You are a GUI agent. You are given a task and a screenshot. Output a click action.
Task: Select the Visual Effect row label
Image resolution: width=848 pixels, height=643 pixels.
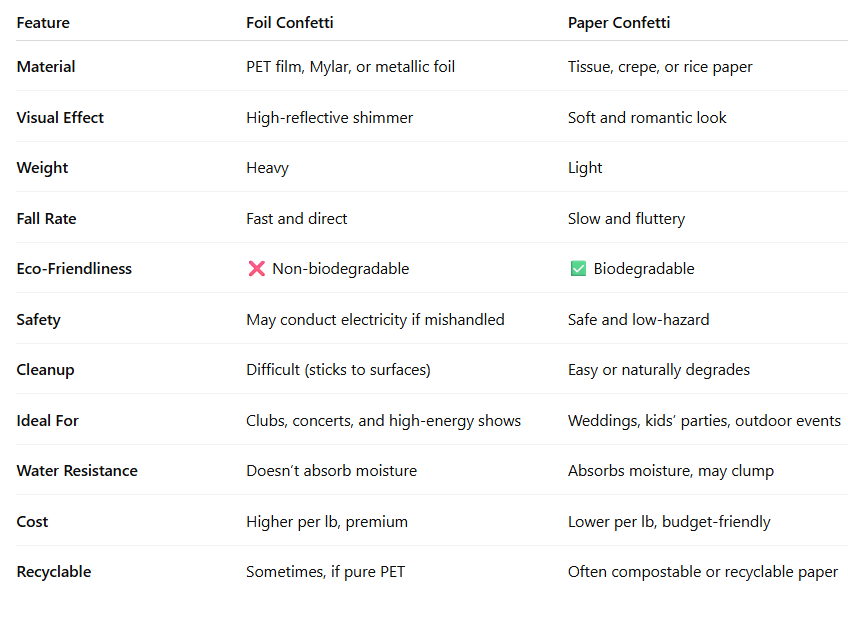click(x=60, y=117)
